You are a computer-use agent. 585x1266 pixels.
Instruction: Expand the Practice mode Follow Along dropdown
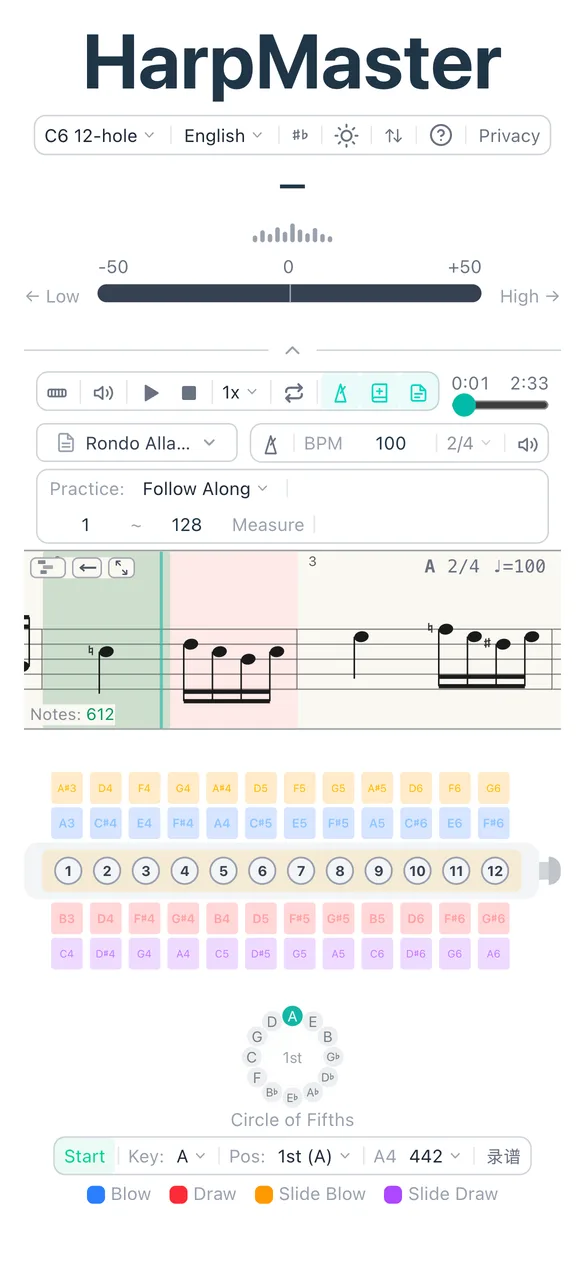click(x=204, y=489)
